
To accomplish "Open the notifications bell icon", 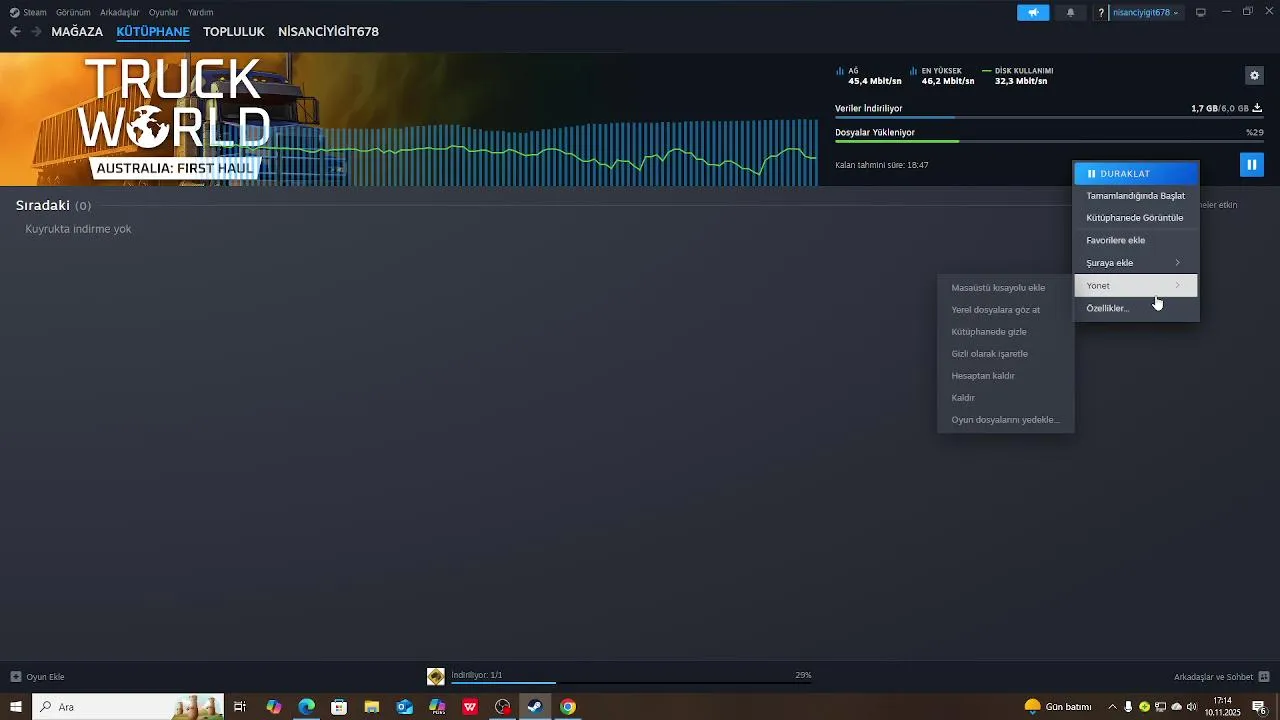I will point(1071,13).
